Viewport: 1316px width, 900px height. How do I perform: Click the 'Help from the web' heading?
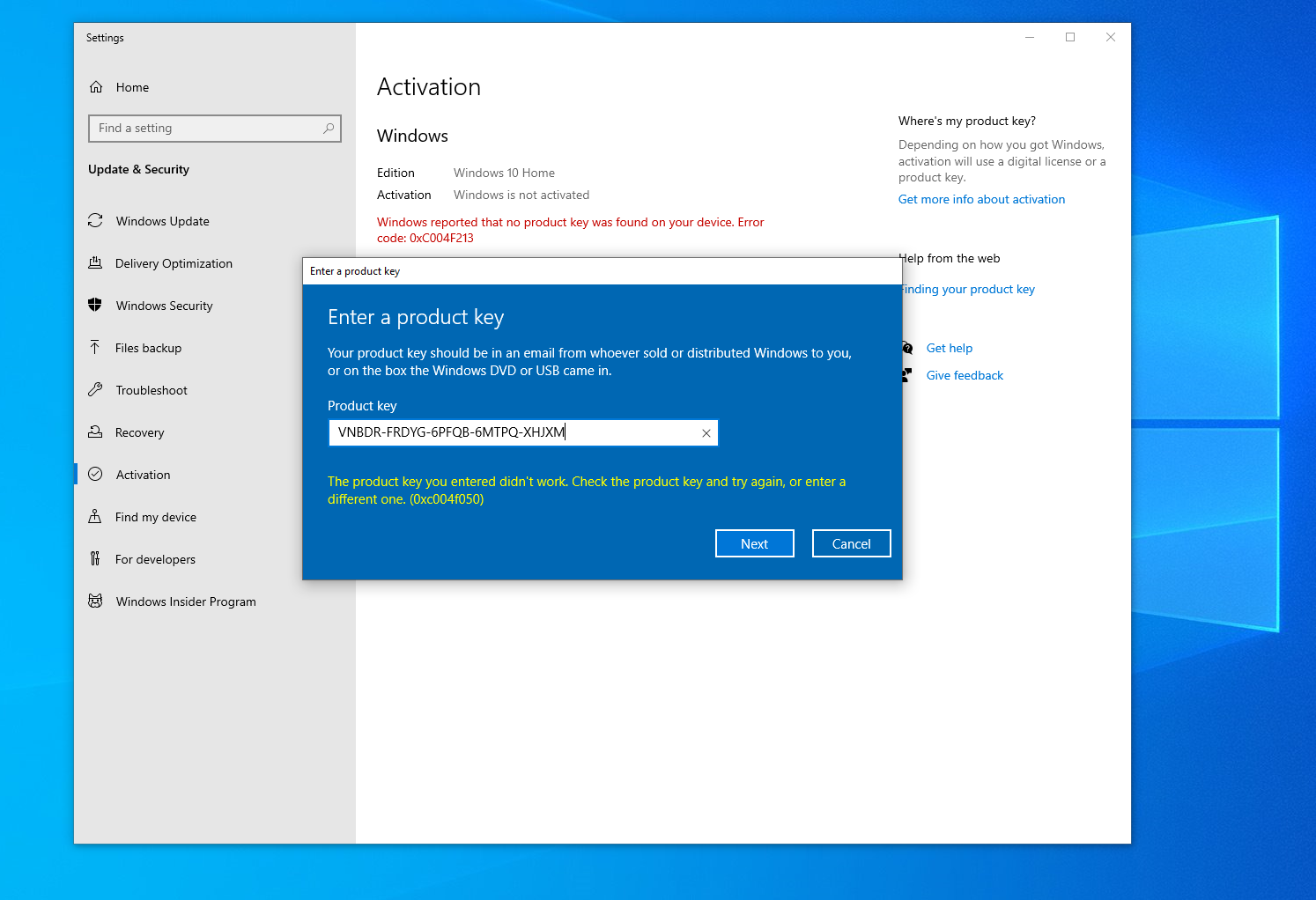pos(951,259)
